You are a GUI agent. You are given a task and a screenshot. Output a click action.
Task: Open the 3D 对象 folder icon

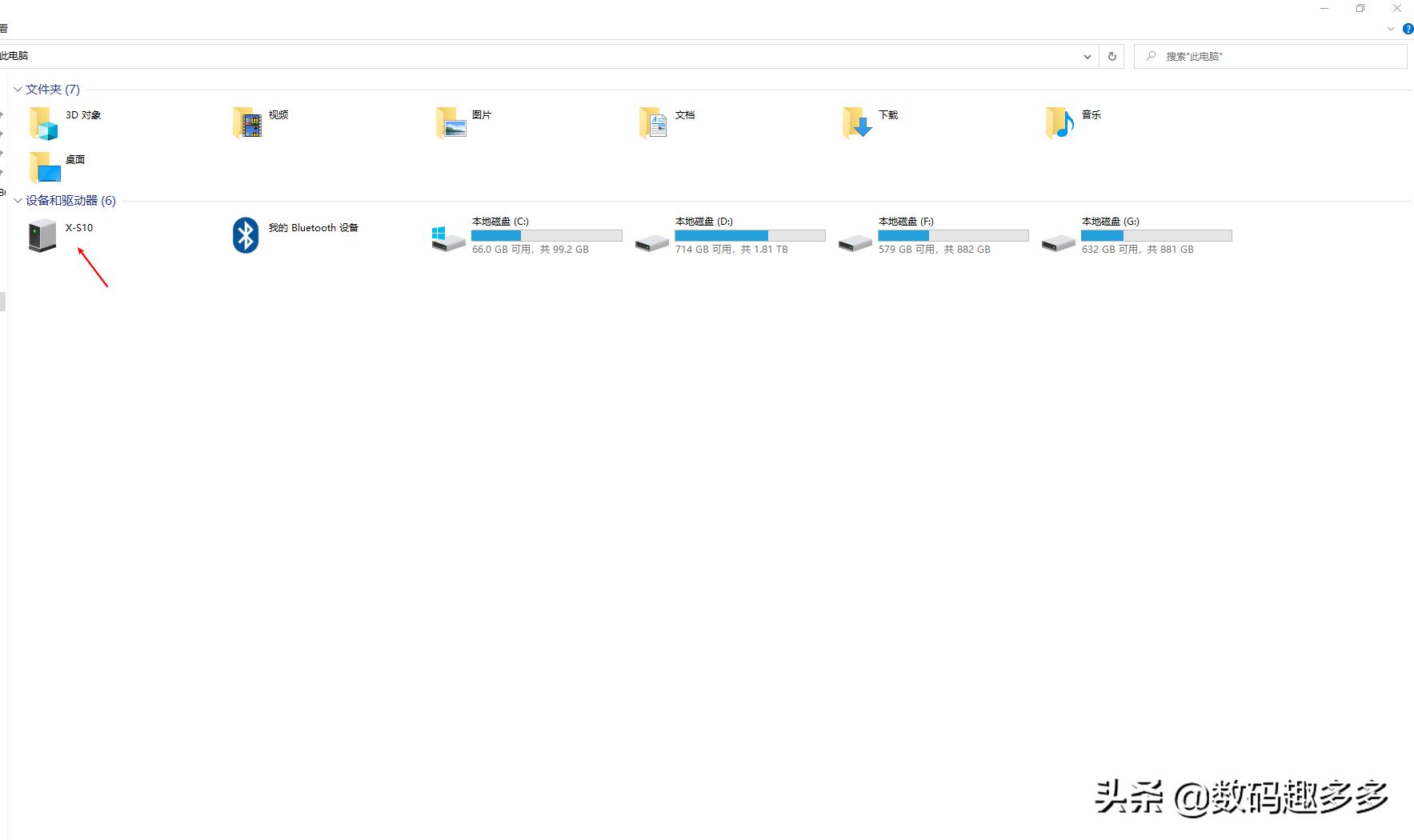click(x=43, y=123)
